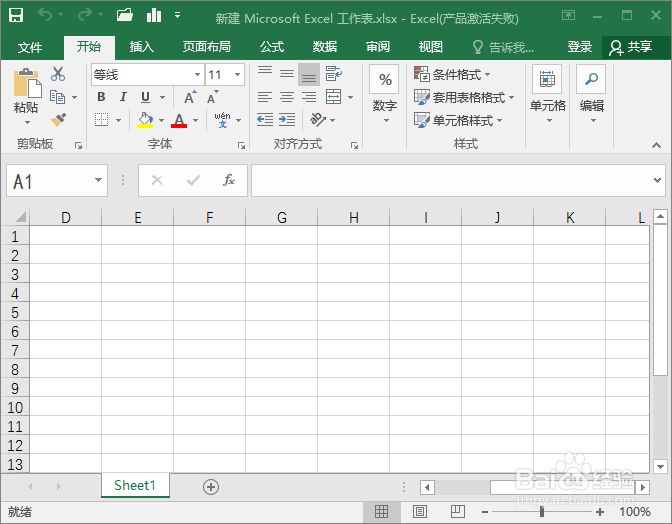Select the Sheet1 tab

(135, 485)
